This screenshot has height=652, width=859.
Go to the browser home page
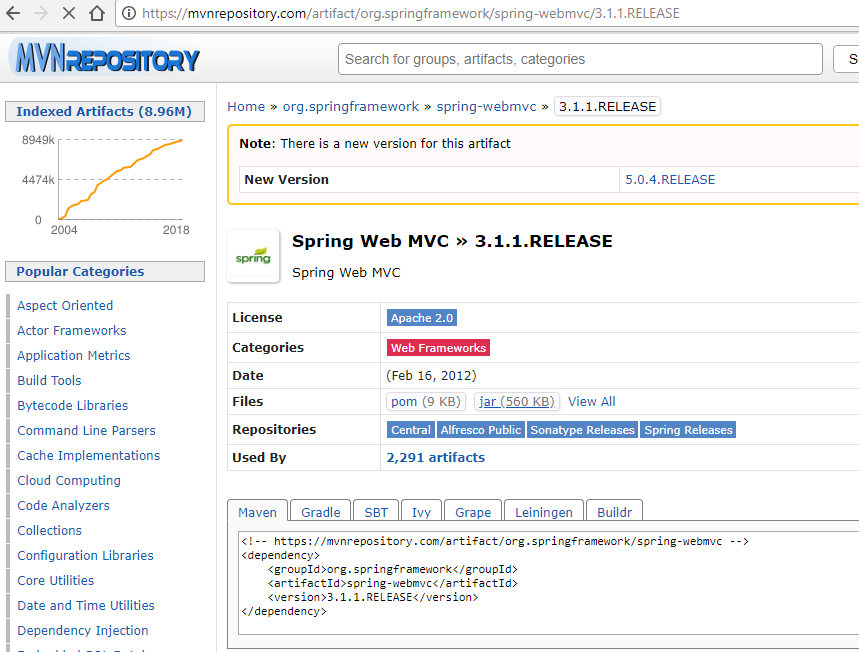pos(97,13)
